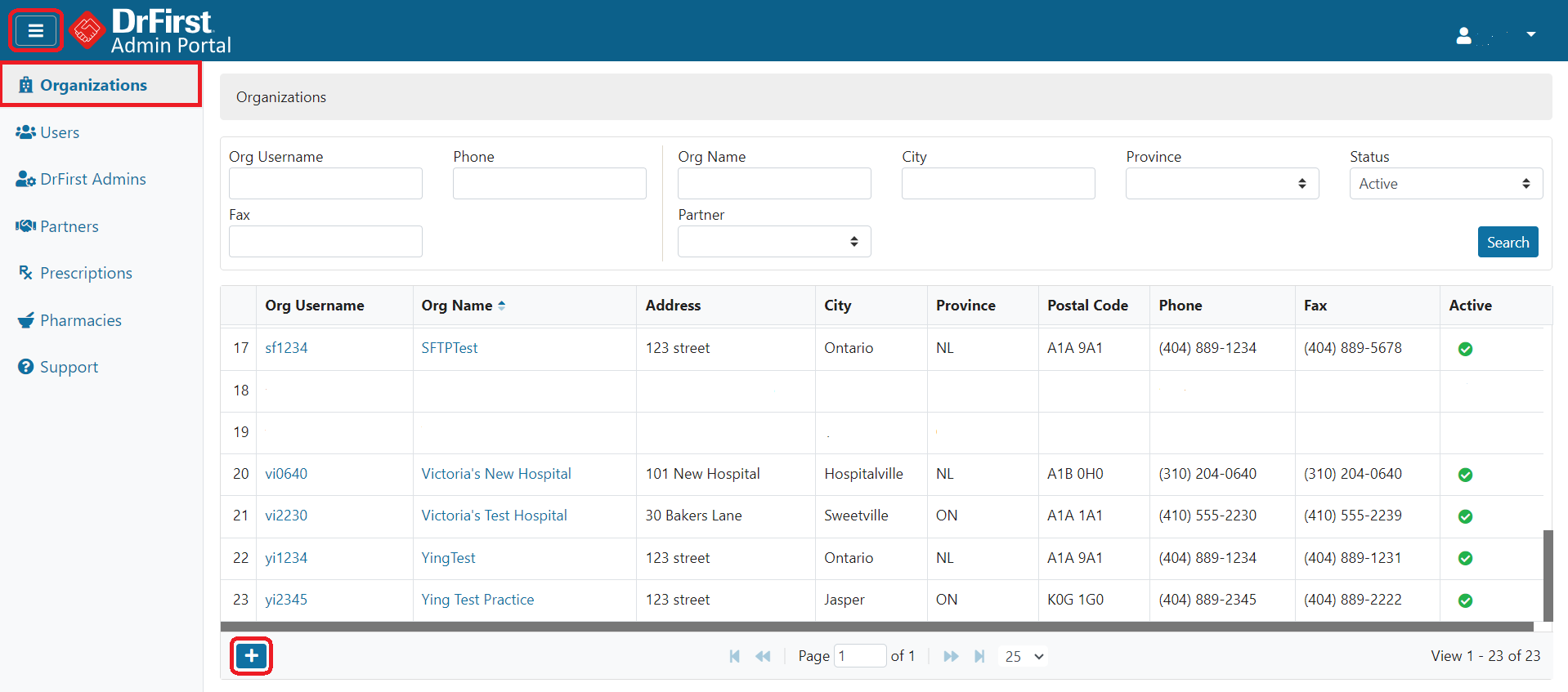1568x692 pixels.
Task: Add a new organization with plus button
Action: point(251,656)
